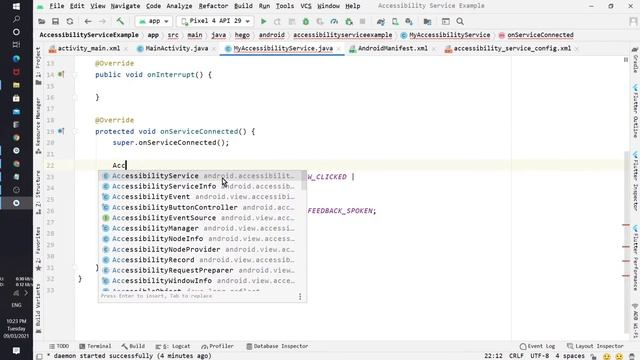The width and height of the screenshot is (640, 360).
Task: Navigate back with the left arrow icon
Action: click(88, 21)
